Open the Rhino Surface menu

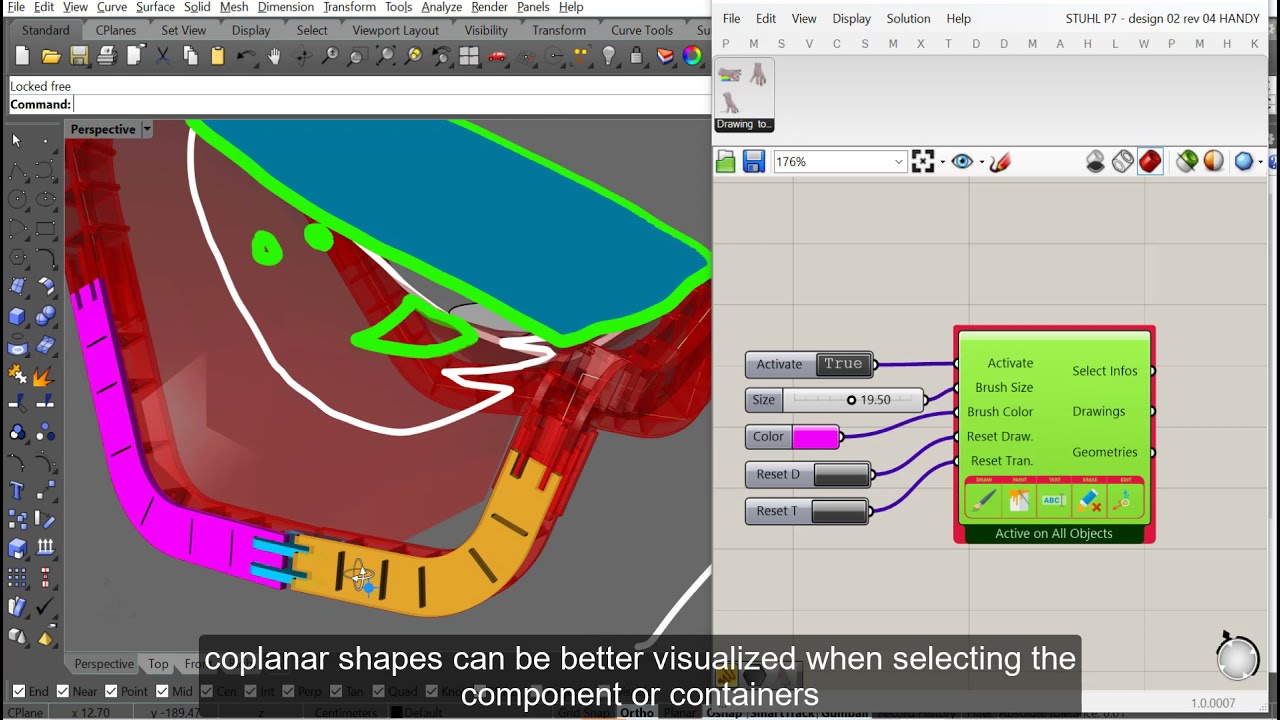coord(155,7)
